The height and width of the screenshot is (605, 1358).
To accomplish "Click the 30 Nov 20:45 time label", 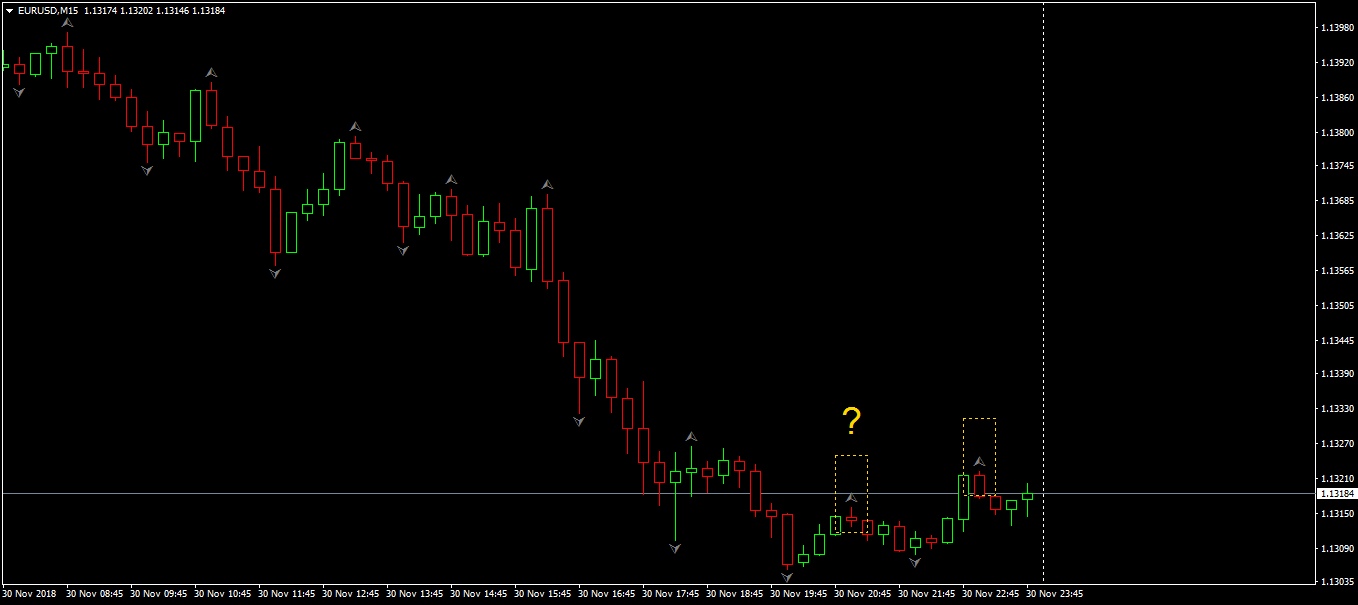I will coord(863,593).
